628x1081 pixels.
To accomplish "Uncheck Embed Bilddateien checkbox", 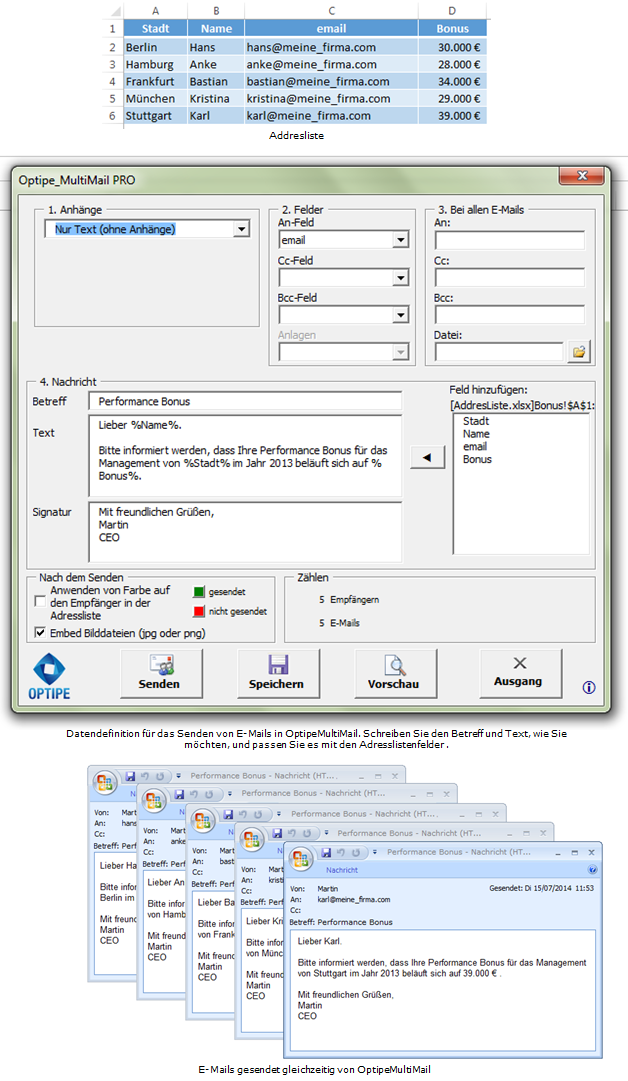I will click(x=40, y=632).
